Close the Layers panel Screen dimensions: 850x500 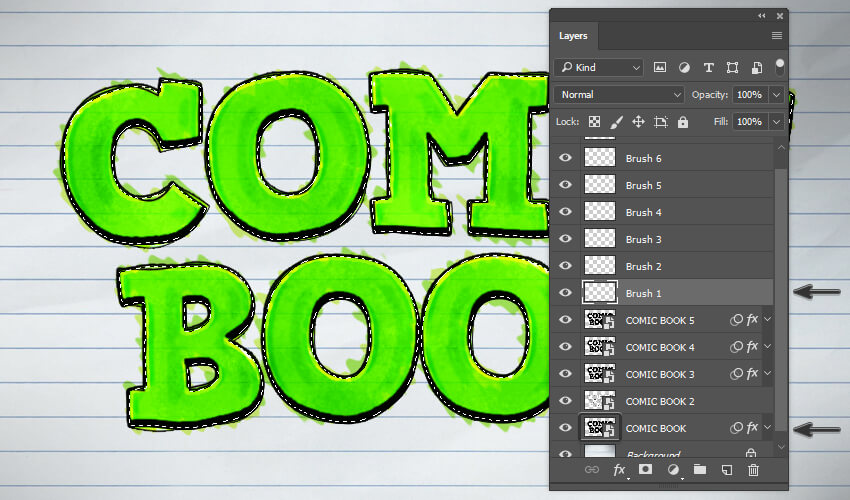click(780, 16)
